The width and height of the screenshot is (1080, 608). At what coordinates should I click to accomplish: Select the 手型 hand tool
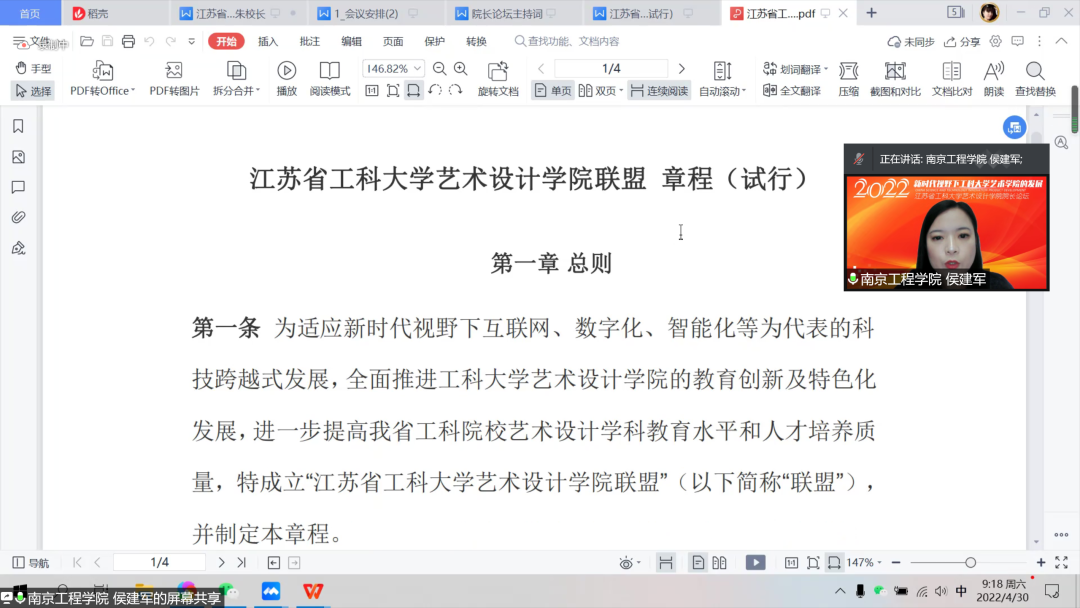pos(33,69)
